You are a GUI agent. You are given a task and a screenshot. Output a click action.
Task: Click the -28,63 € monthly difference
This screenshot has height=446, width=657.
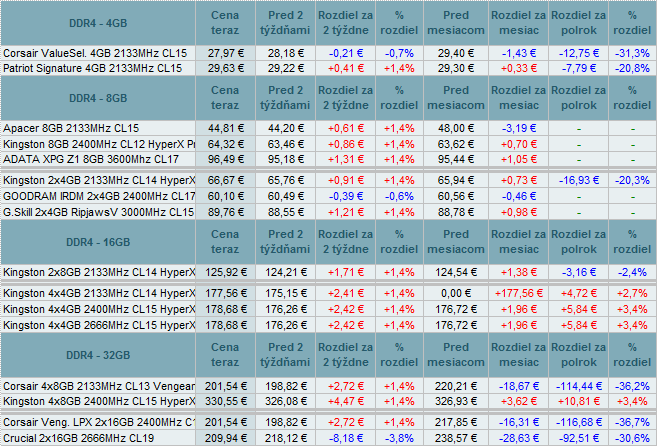[519, 438]
